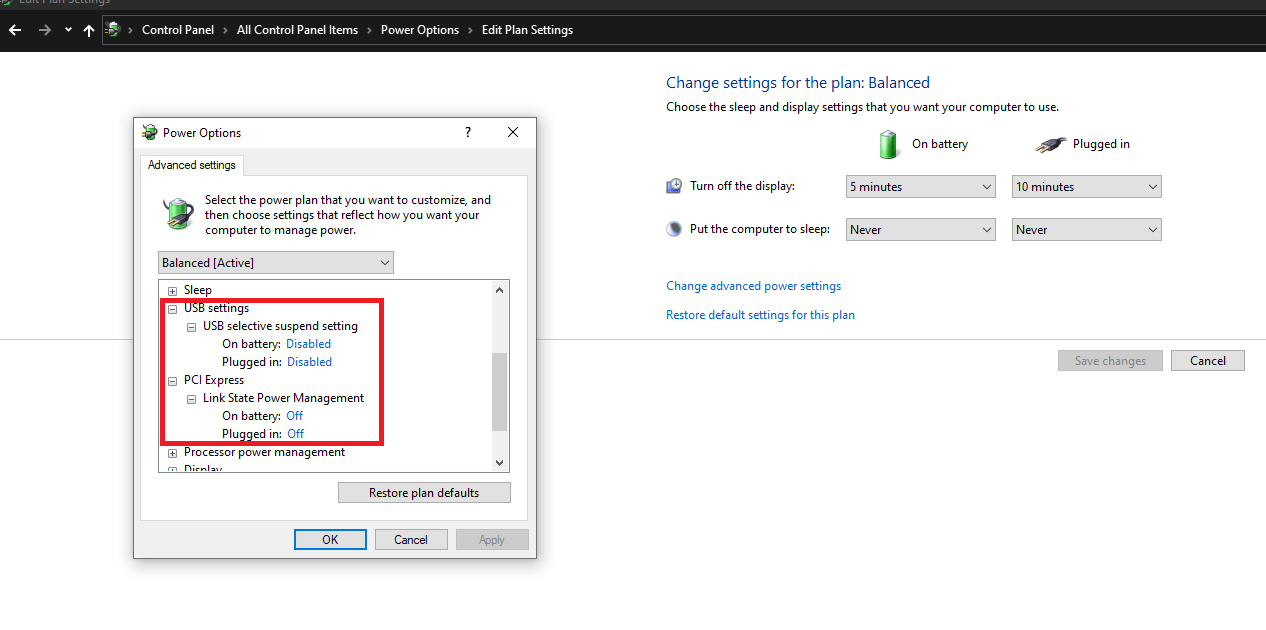1266x630 pixels.
Task: Click Processor power management item text
Action: (265, 452)
